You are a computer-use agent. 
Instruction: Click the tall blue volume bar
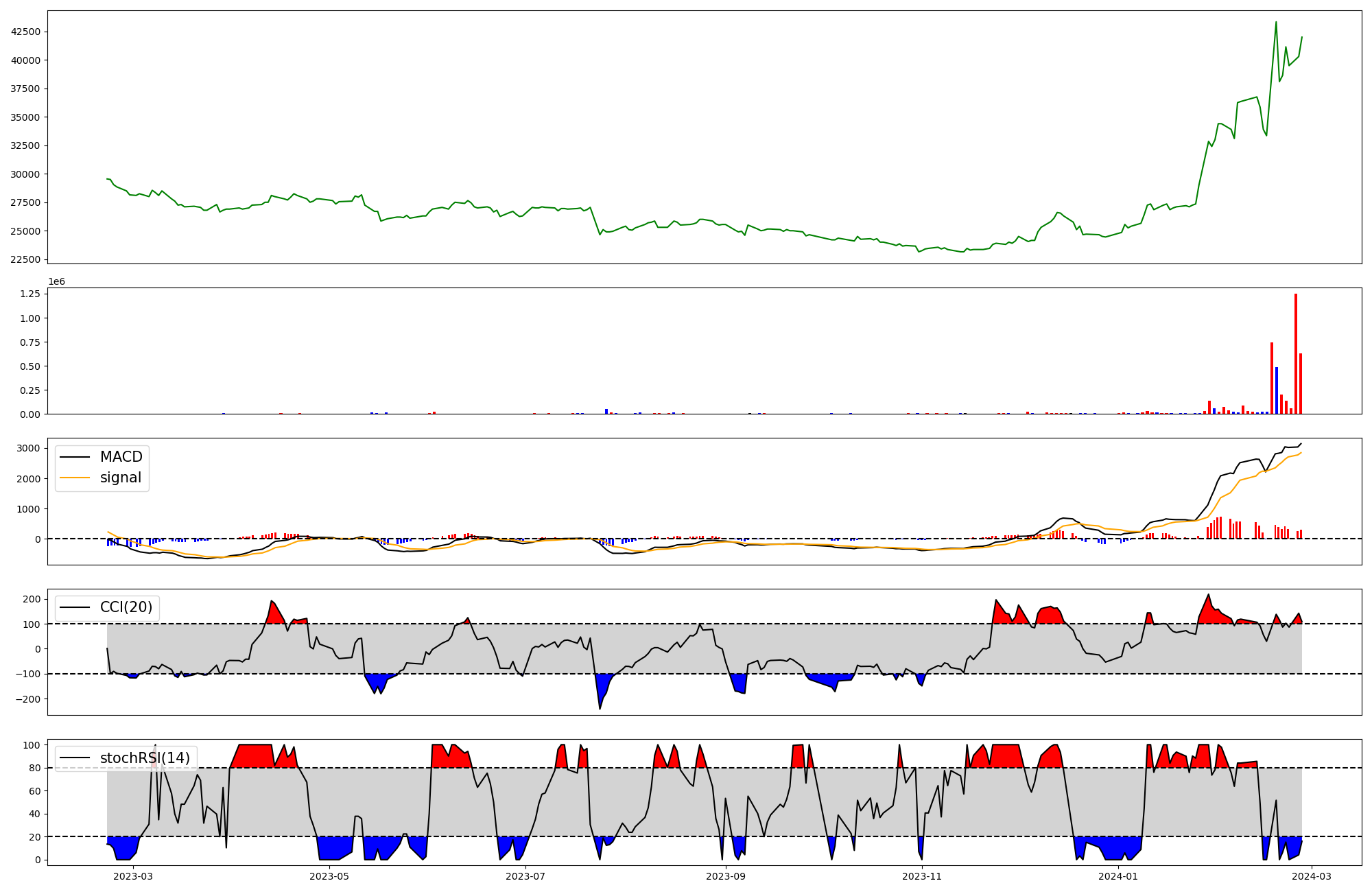click(x=1277, y=390)
